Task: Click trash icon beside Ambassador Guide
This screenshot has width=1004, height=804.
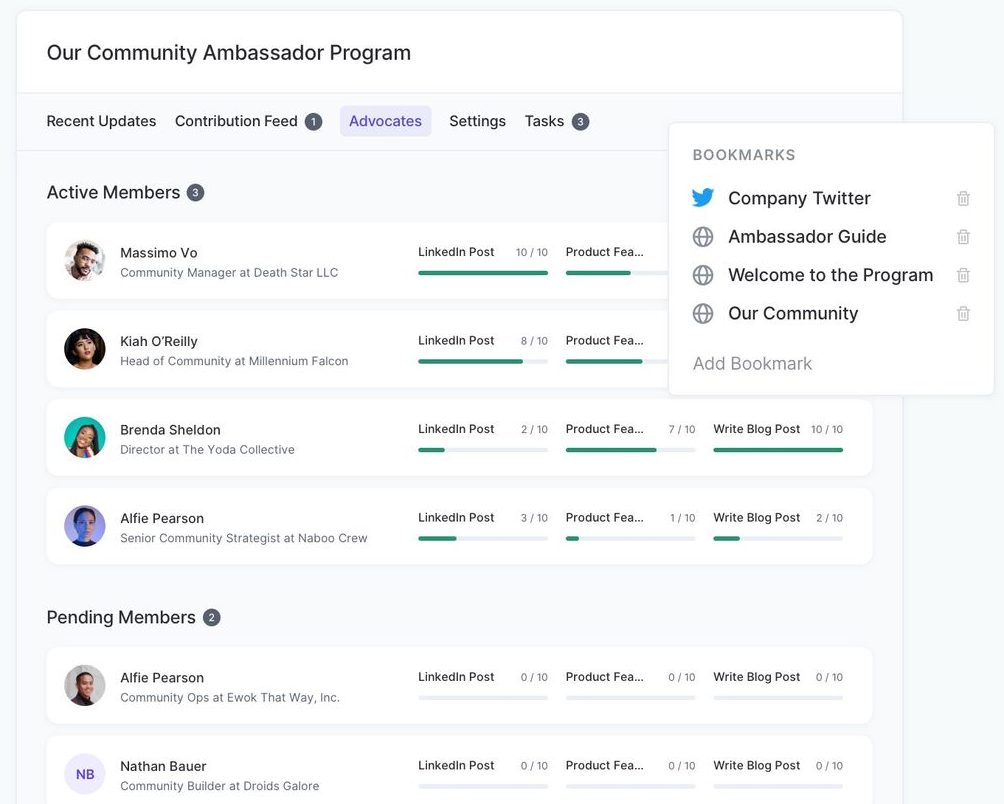Action: (963, 237)
